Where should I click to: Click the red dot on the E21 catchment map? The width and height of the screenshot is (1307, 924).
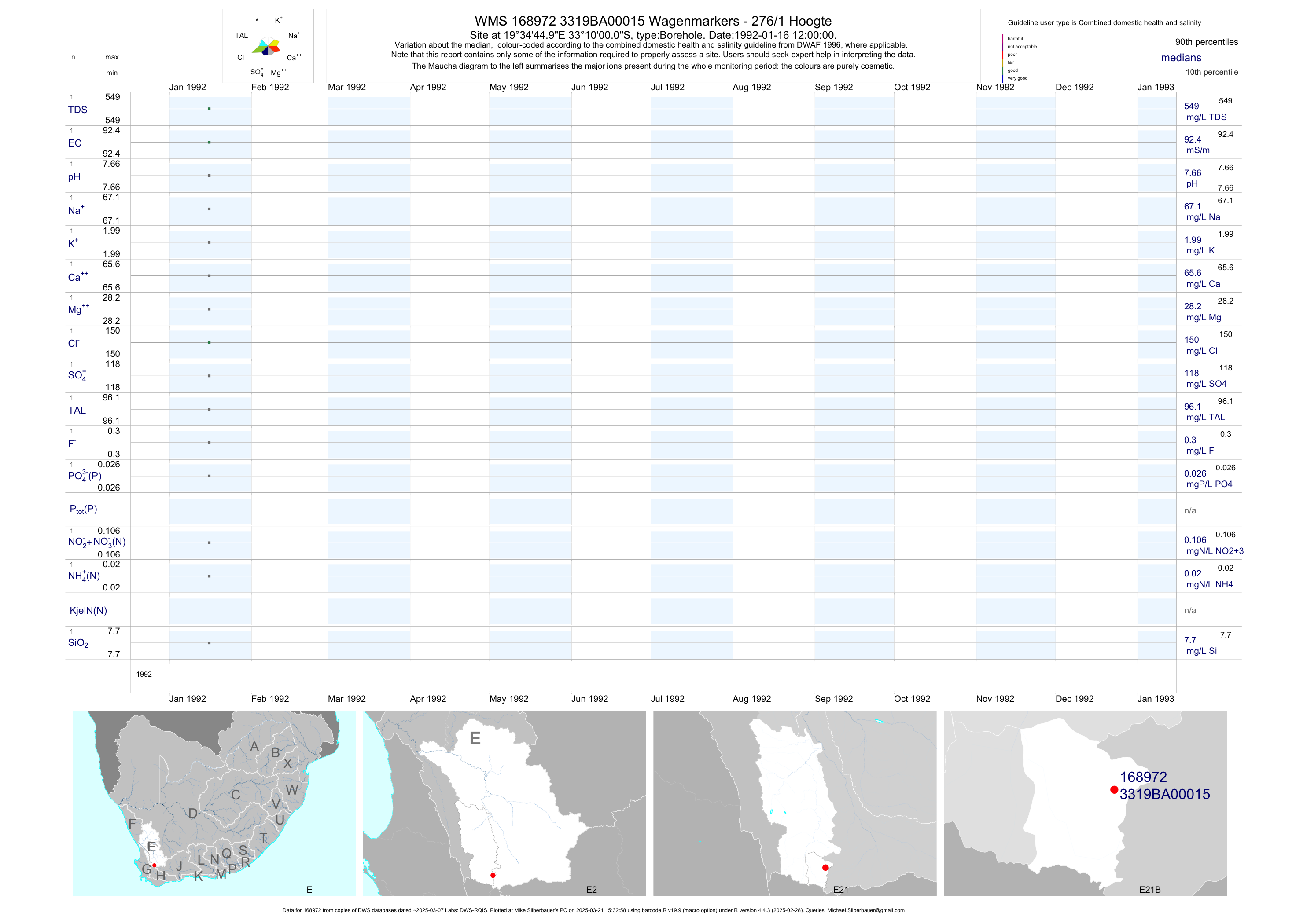tap(825, 868)
